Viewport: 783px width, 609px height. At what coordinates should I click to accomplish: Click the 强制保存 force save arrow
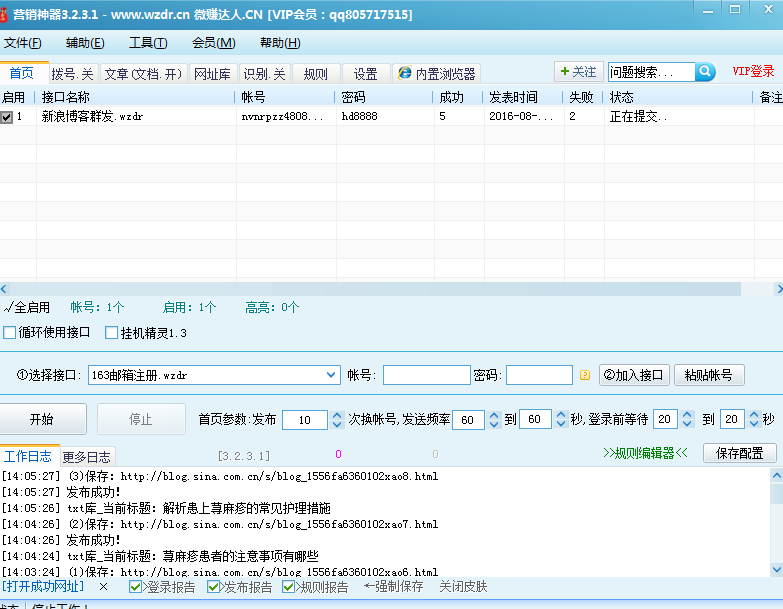click(393, 587)
